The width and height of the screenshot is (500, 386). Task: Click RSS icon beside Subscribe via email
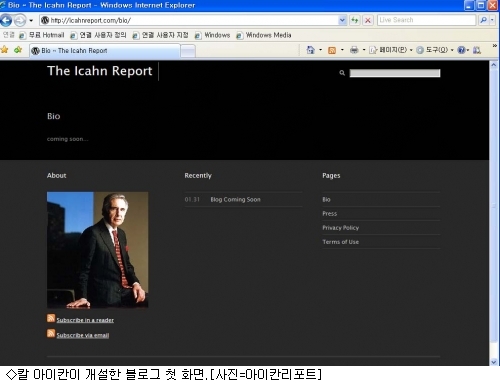click(51, 333)
